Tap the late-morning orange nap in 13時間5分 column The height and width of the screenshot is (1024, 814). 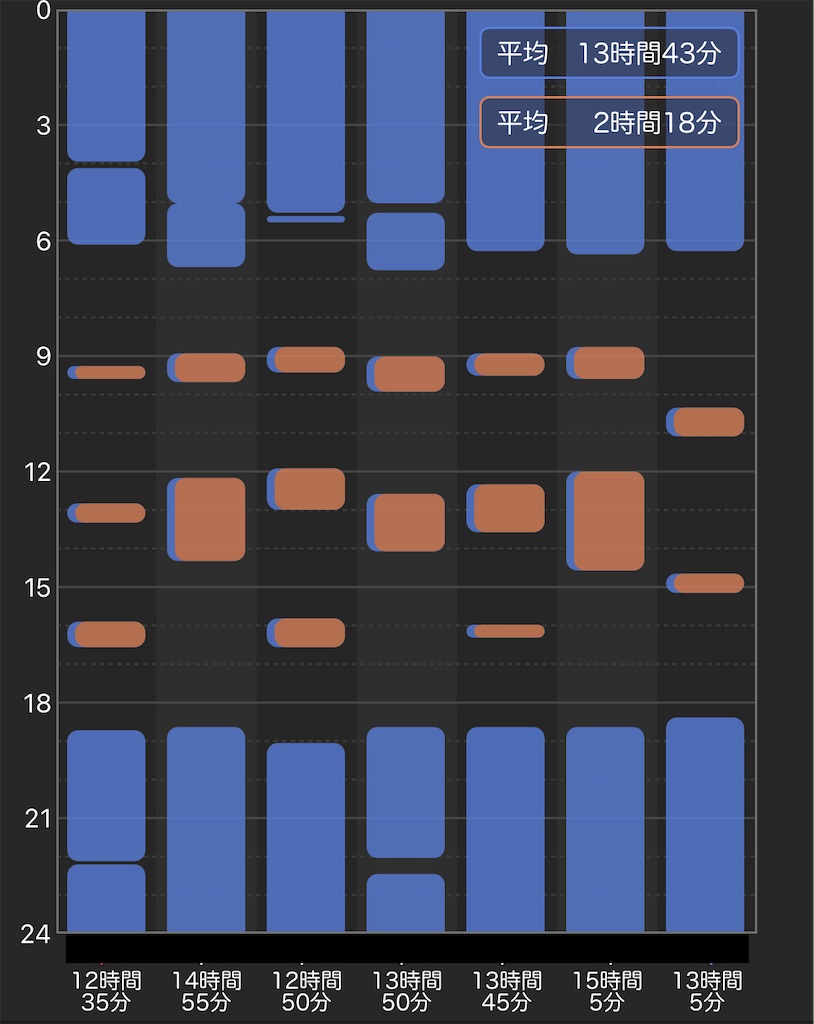(708, 422)
